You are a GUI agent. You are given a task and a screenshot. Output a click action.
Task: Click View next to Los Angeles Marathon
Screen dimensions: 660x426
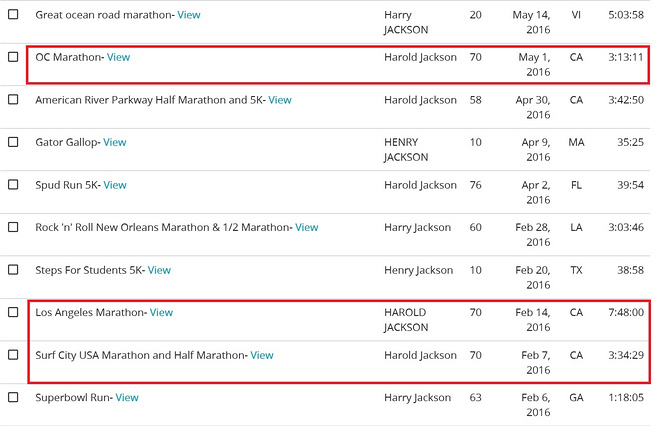click(x=161, y=312)
